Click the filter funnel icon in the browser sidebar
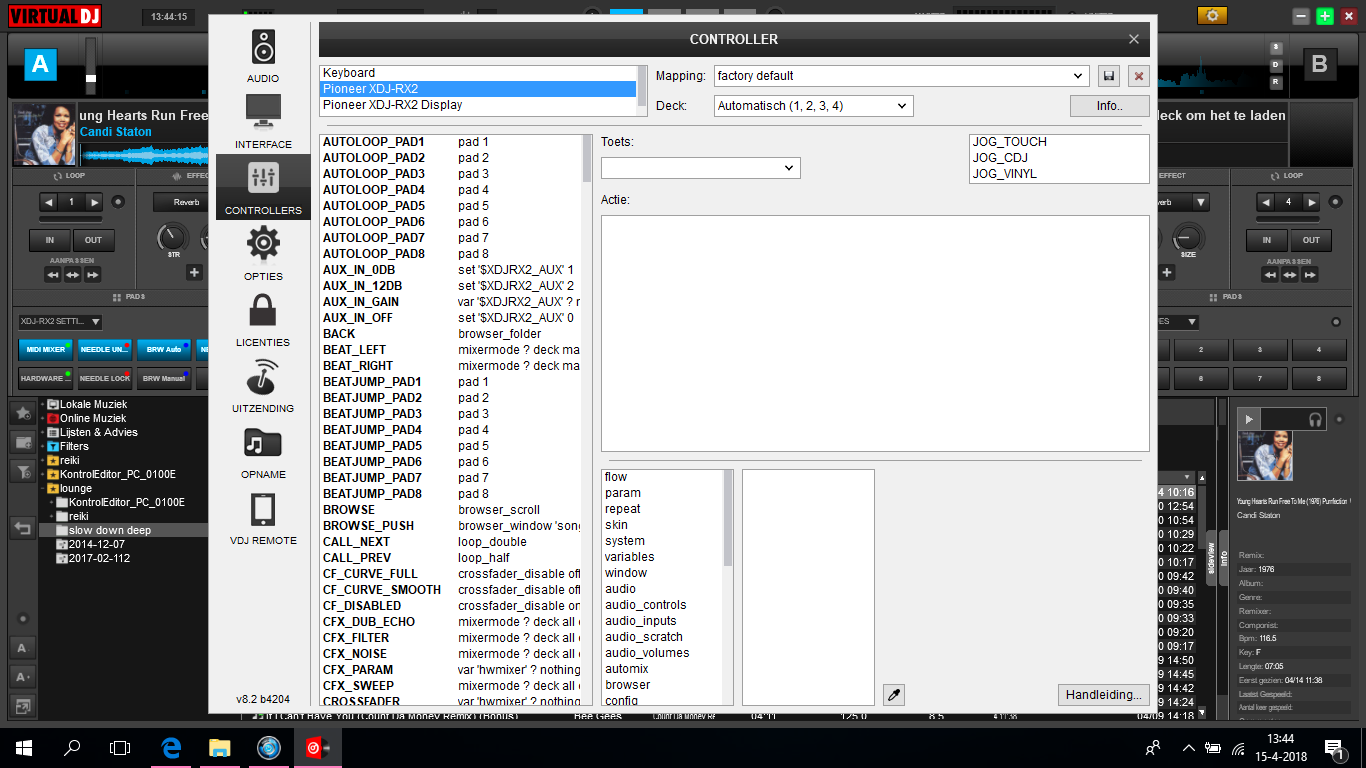1366x768 pixels. tap(22, 470)
